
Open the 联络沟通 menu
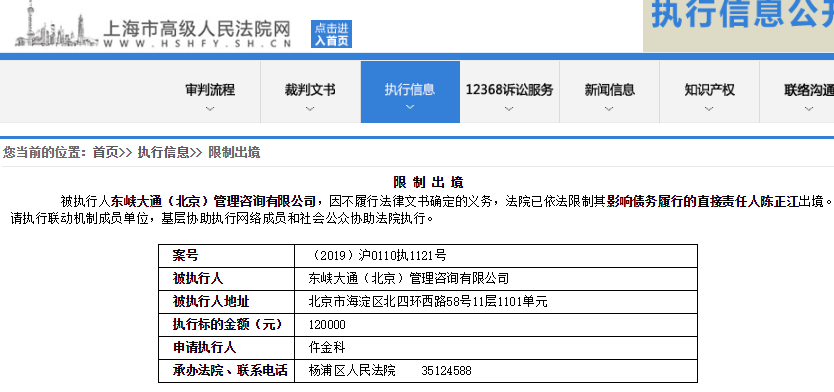click(x=798, y=91)
